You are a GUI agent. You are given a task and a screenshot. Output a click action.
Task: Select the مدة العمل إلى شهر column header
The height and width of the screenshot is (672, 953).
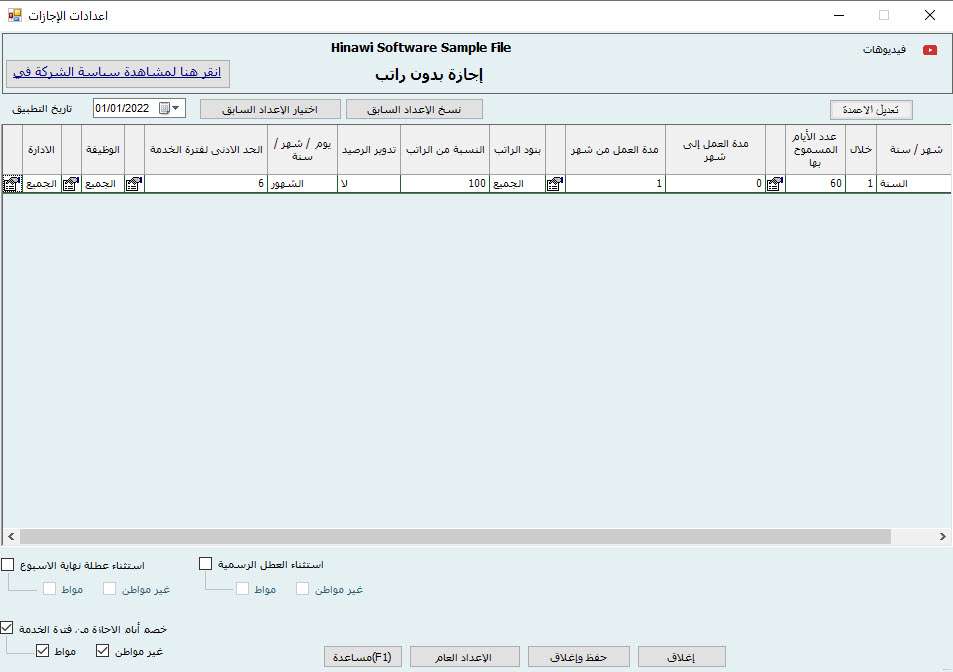715,149
